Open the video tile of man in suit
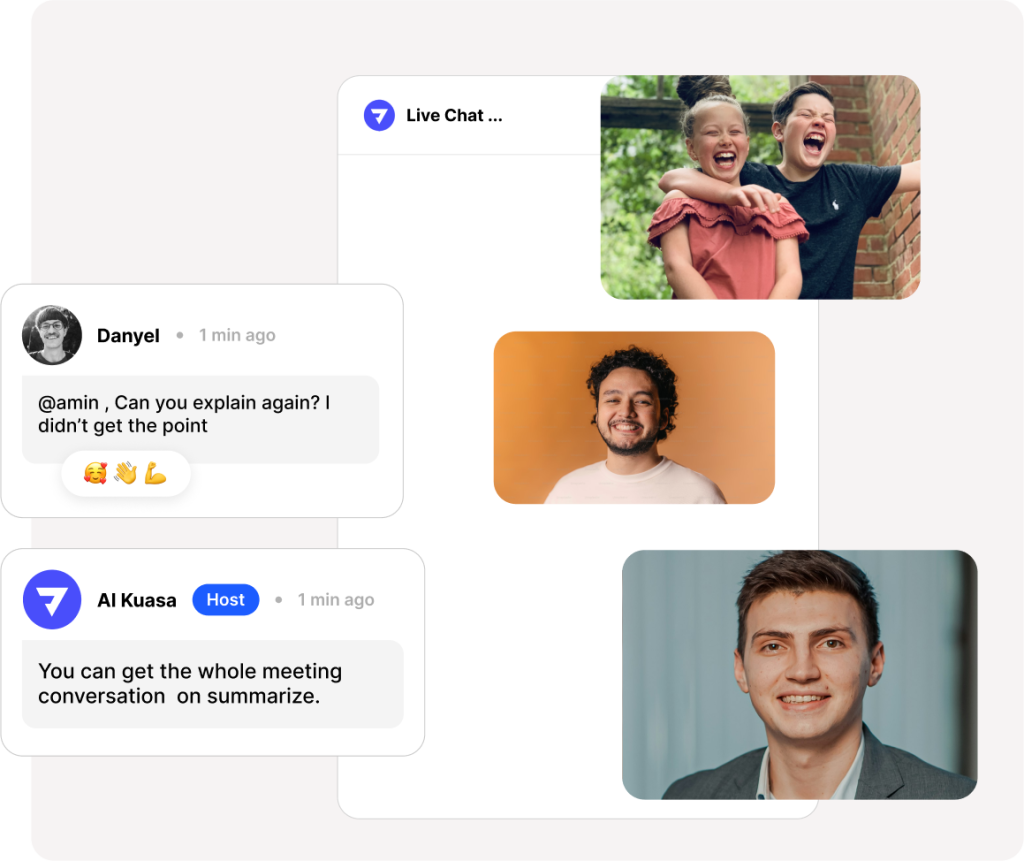The image size is (1024, 861). [799, 674]
